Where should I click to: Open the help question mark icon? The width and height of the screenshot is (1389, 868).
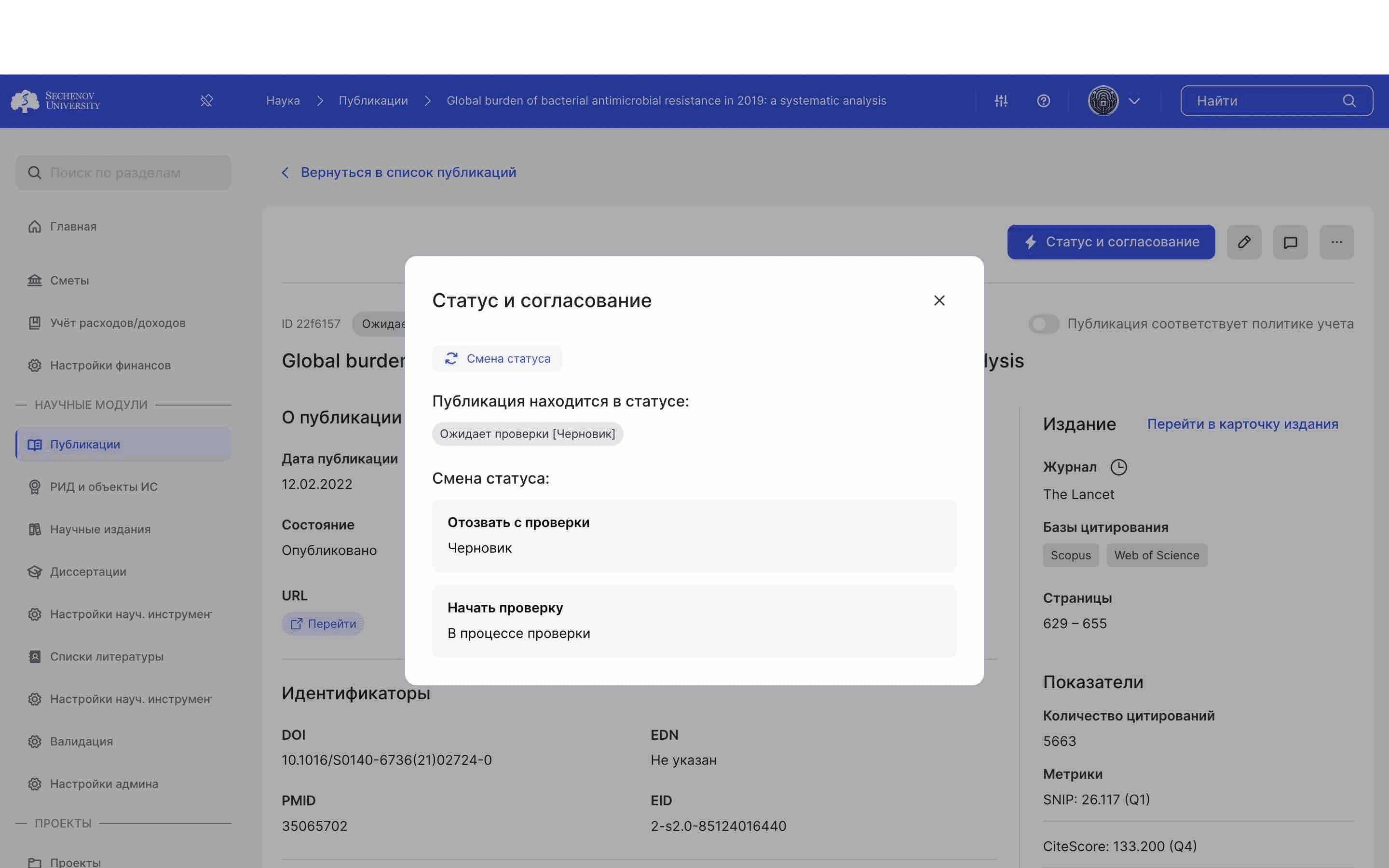1044,101
